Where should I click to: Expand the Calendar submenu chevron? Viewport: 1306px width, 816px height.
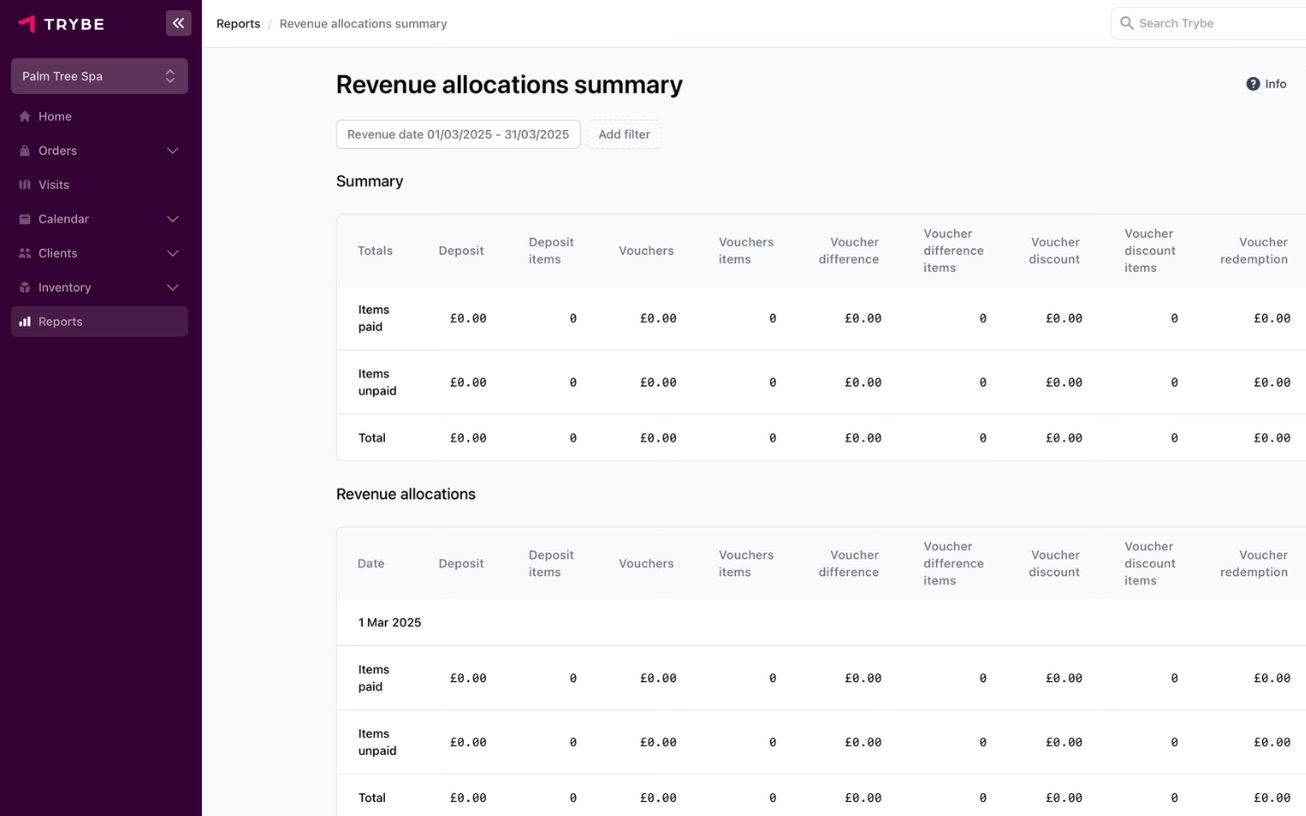[172, 219]
